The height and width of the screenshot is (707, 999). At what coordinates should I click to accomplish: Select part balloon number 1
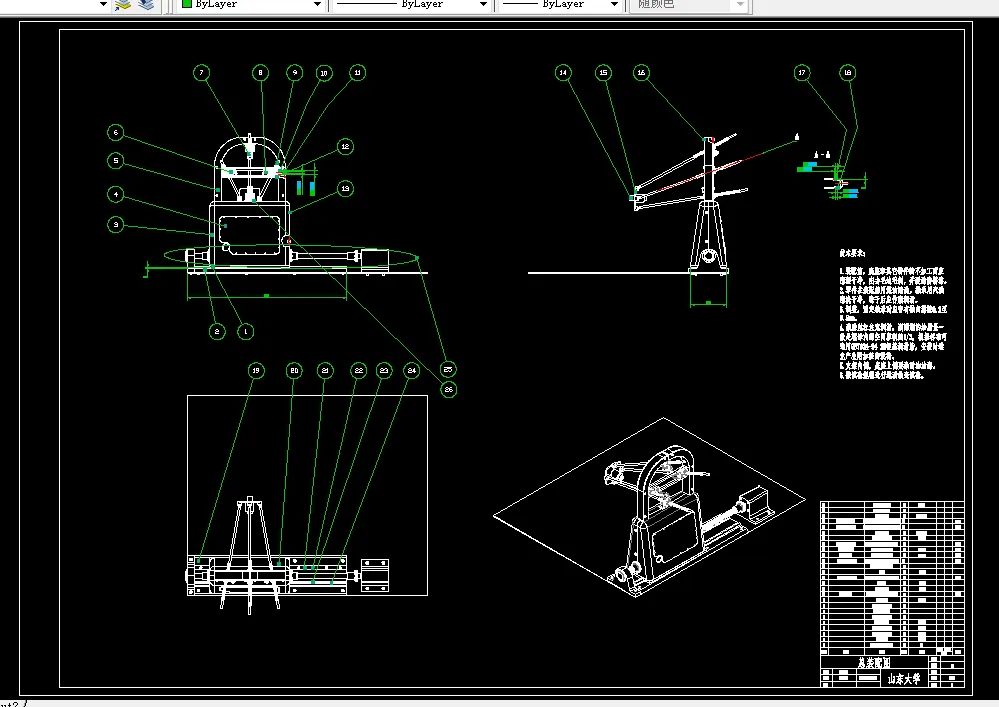click(x=246, y=332)
